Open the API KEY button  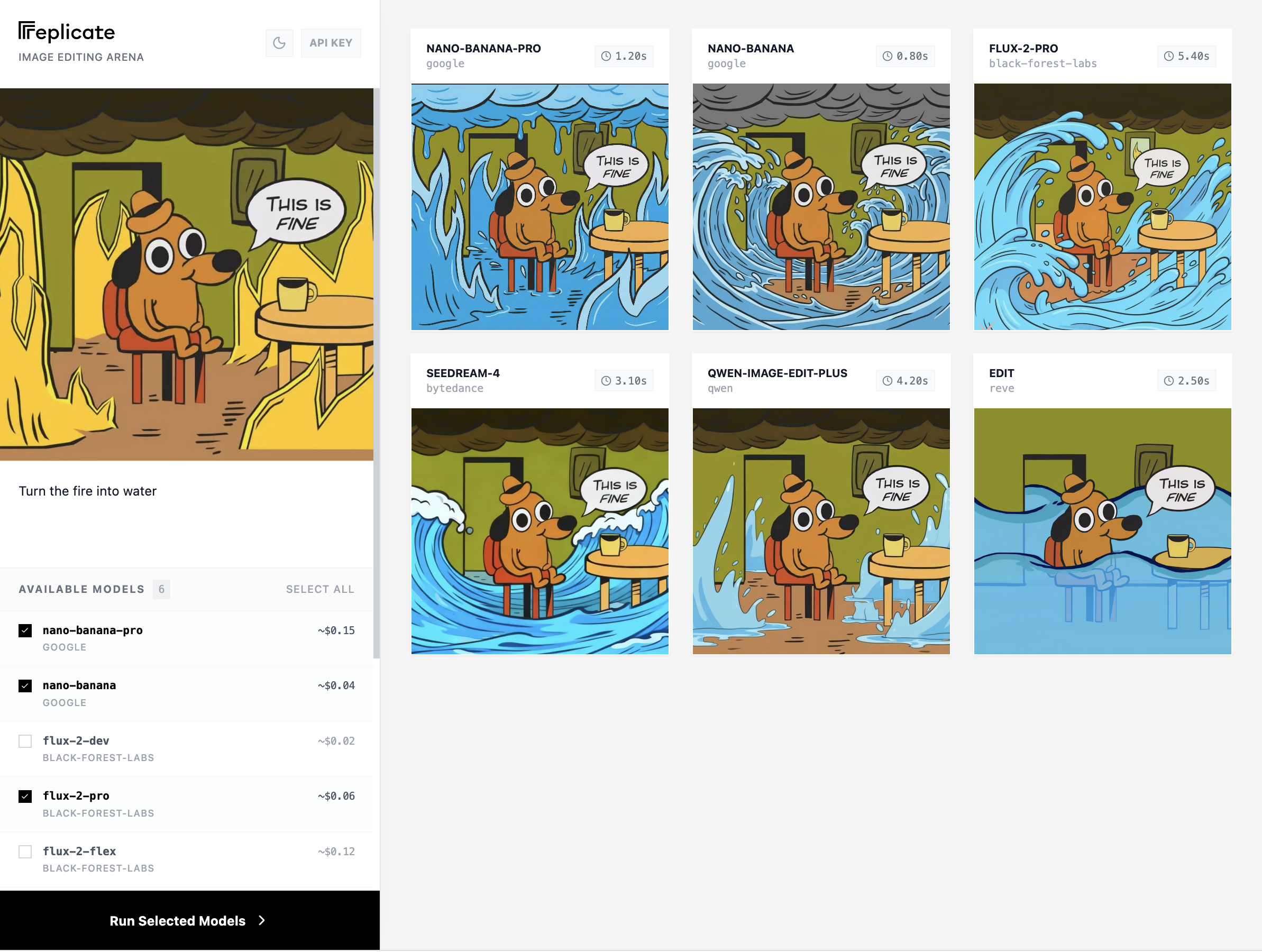[331, 43]
